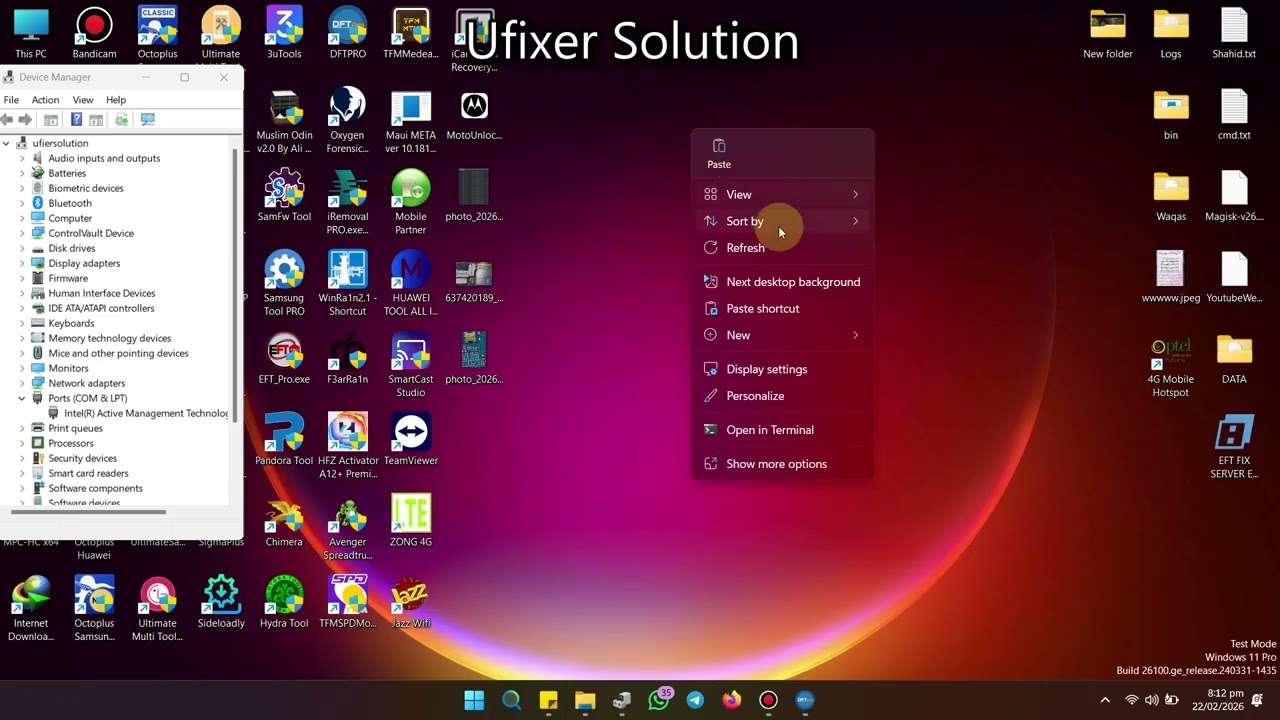Select the Jazz Wifi desktop icon
This screenshot has width=1280, height=720.
tap(410, 602)
